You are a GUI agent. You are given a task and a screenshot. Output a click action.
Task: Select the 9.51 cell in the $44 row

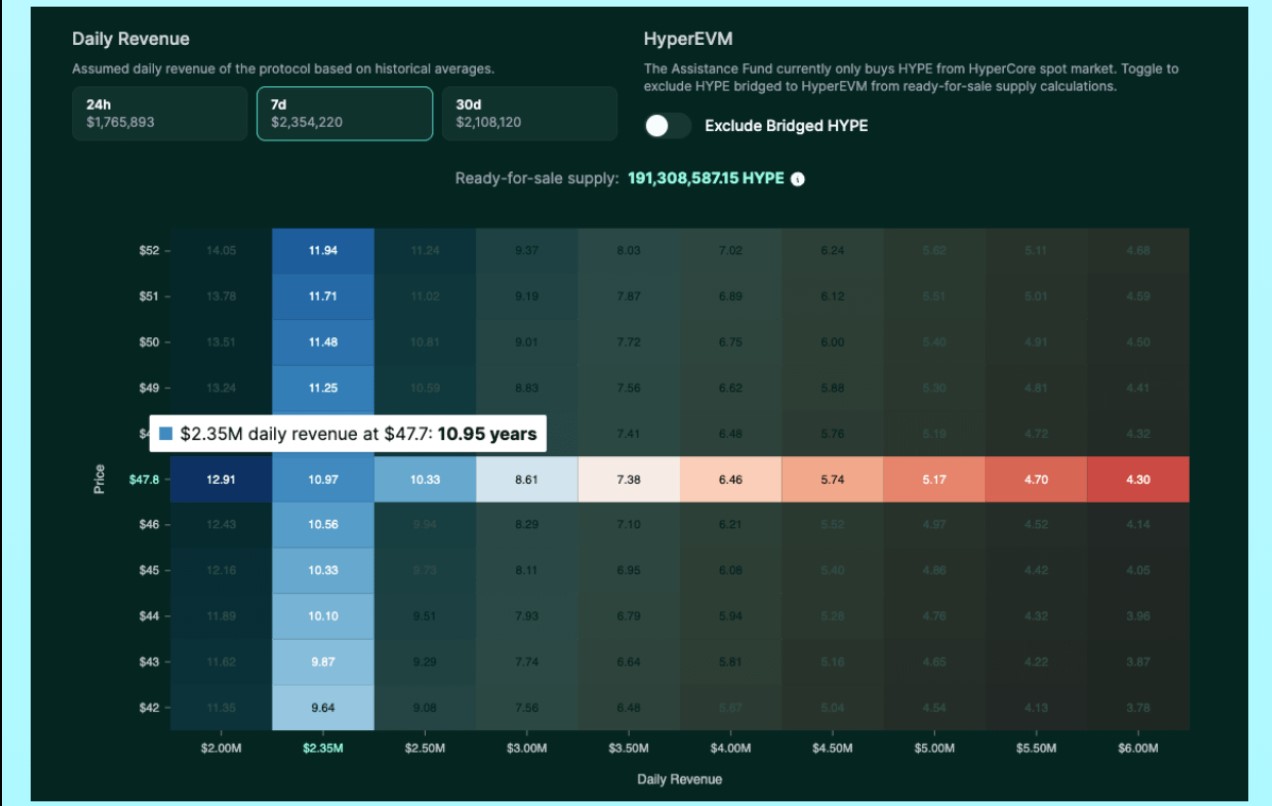coord(425,617)
